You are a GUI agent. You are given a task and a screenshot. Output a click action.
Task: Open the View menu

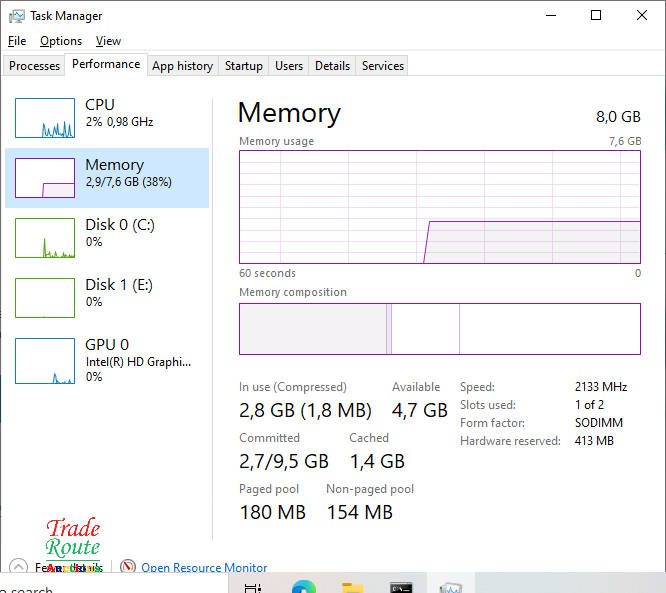pos(108,41)
